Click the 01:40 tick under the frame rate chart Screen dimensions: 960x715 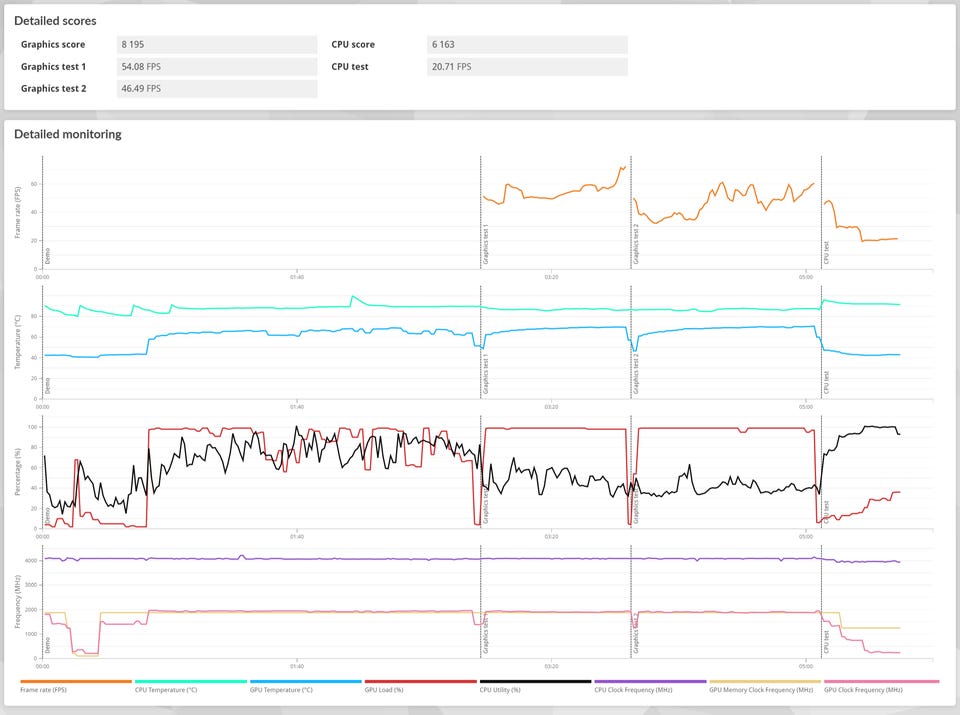(297, 277)
